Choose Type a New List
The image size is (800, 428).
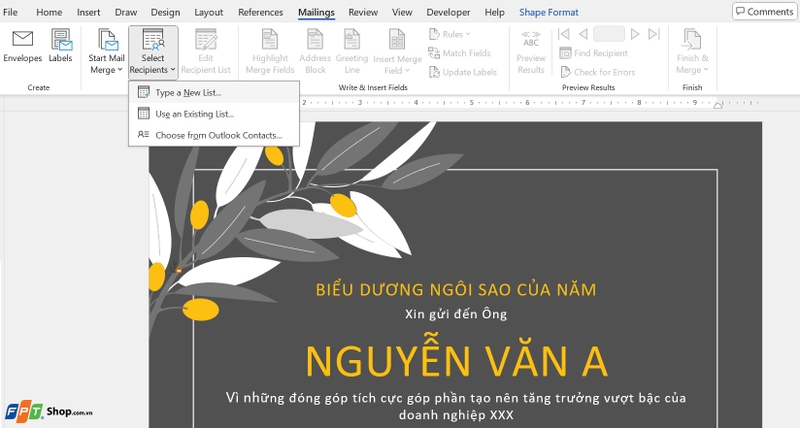pyautogui.click(x=214, y=92)
